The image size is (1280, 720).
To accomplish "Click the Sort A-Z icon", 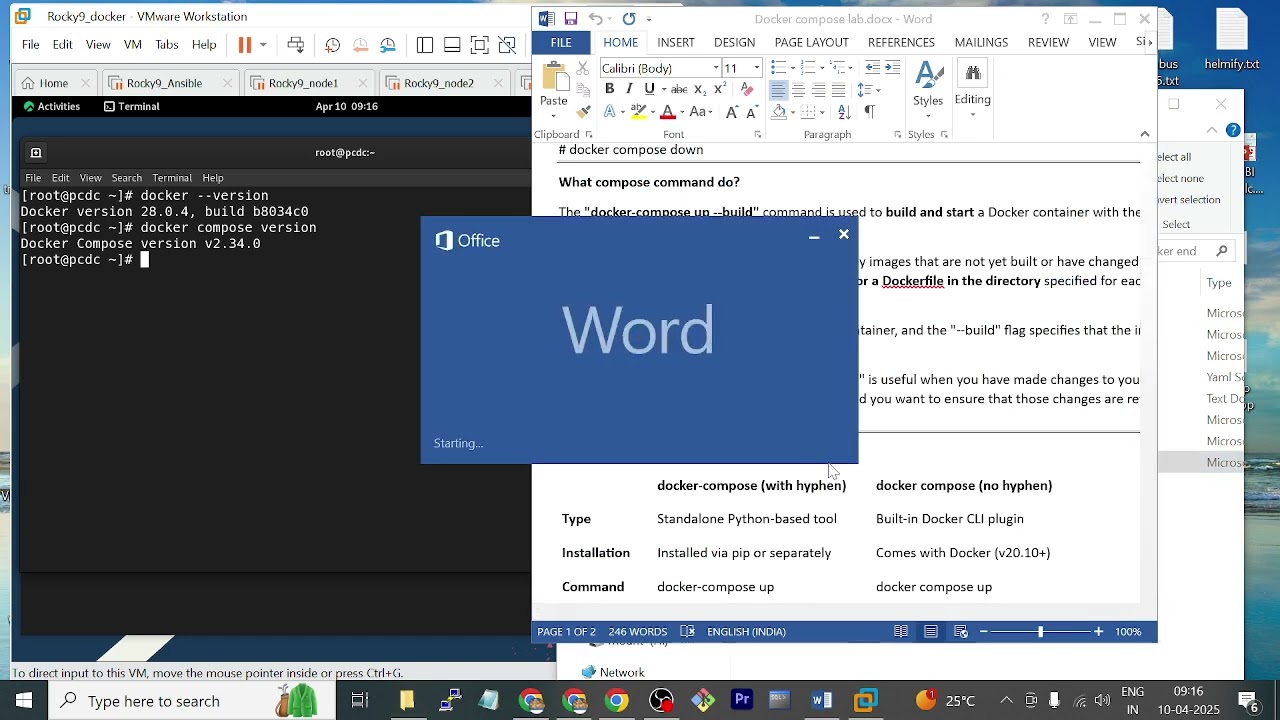I will pos(845,112).
